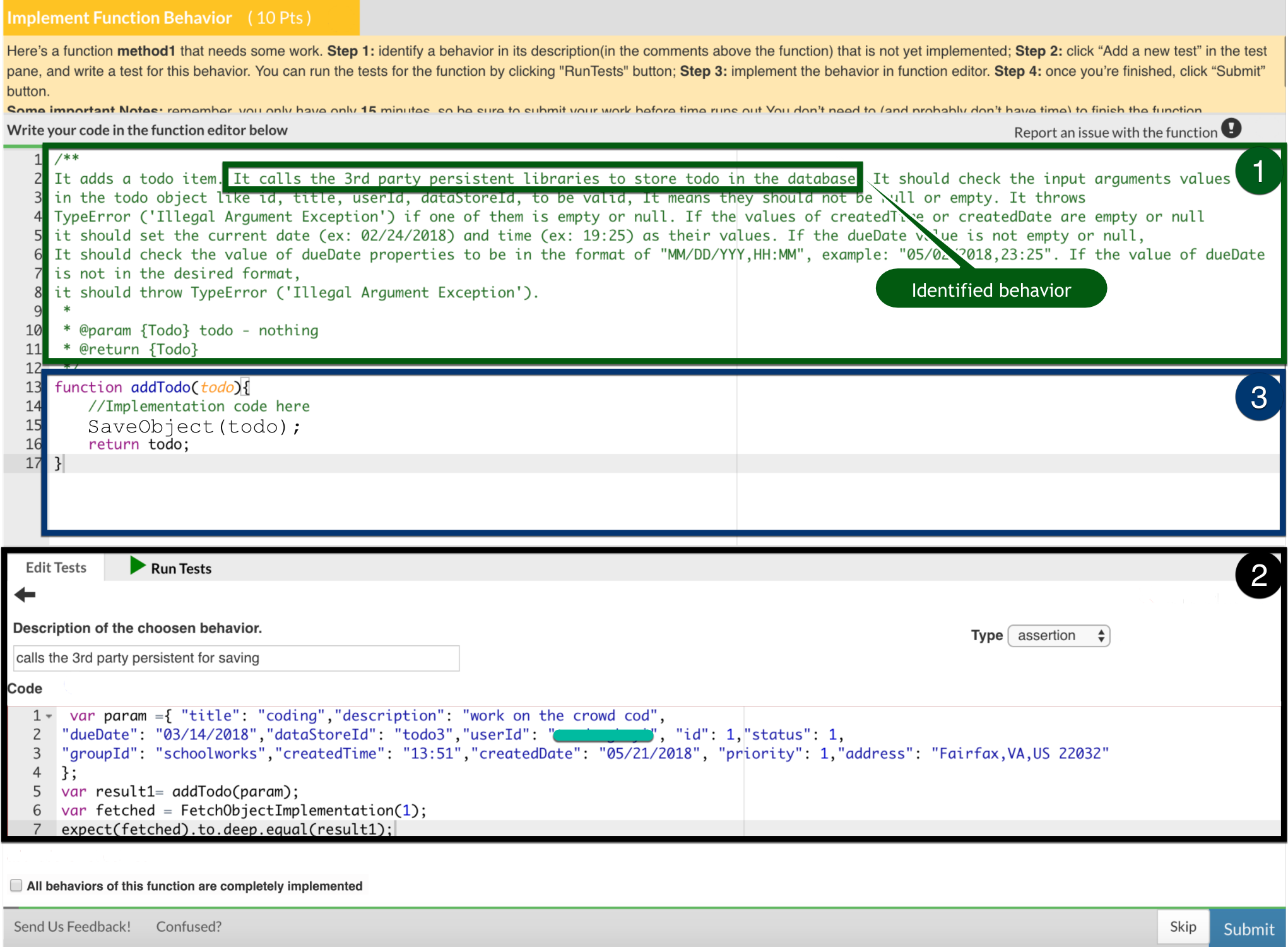Check 'All behaviors of this function are completely implemented'
This screenshot has width=1288, height=947.
[x=16, y=885]
